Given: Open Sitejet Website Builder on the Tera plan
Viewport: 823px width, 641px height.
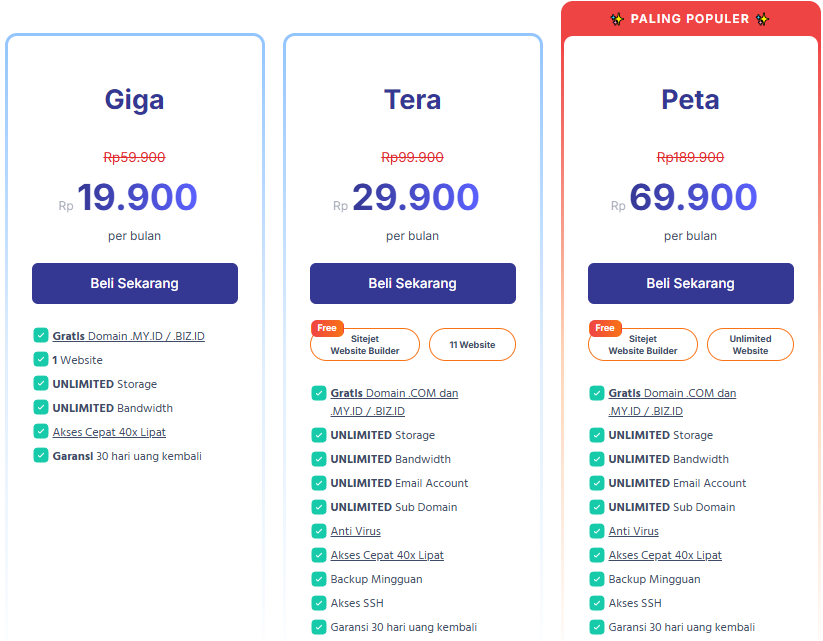Looking at the screenshot, I should click(367, 344).
